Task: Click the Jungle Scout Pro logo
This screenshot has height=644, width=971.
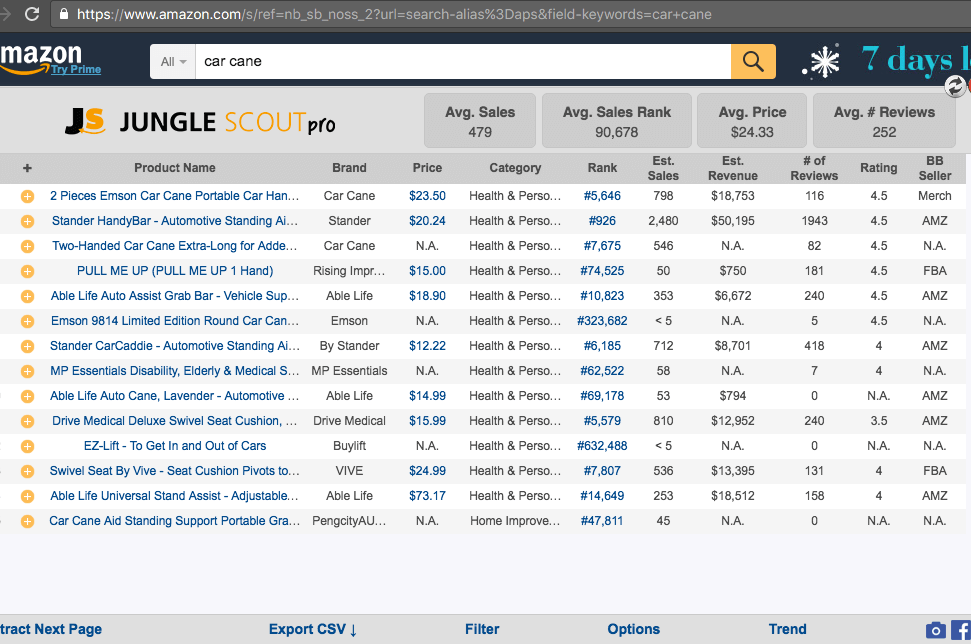Action: click(x=200, y=121)
